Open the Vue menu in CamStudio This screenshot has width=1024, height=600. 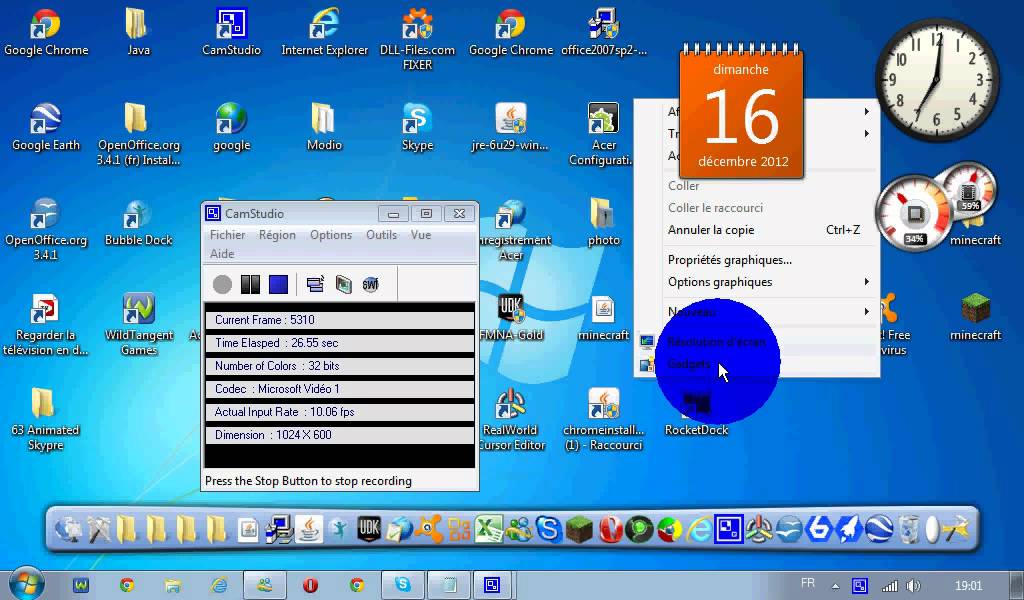pyautogui.click(x=421, y=235)
